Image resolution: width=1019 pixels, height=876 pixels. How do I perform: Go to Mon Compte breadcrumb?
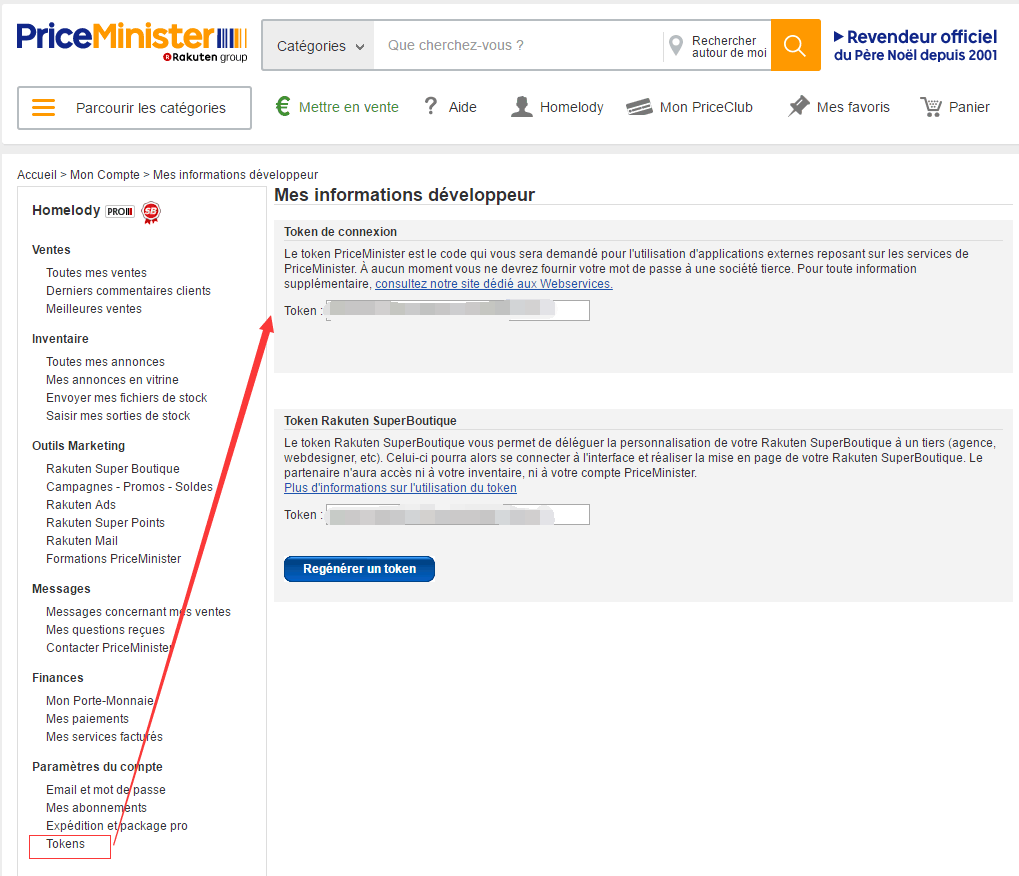(105, 175)
